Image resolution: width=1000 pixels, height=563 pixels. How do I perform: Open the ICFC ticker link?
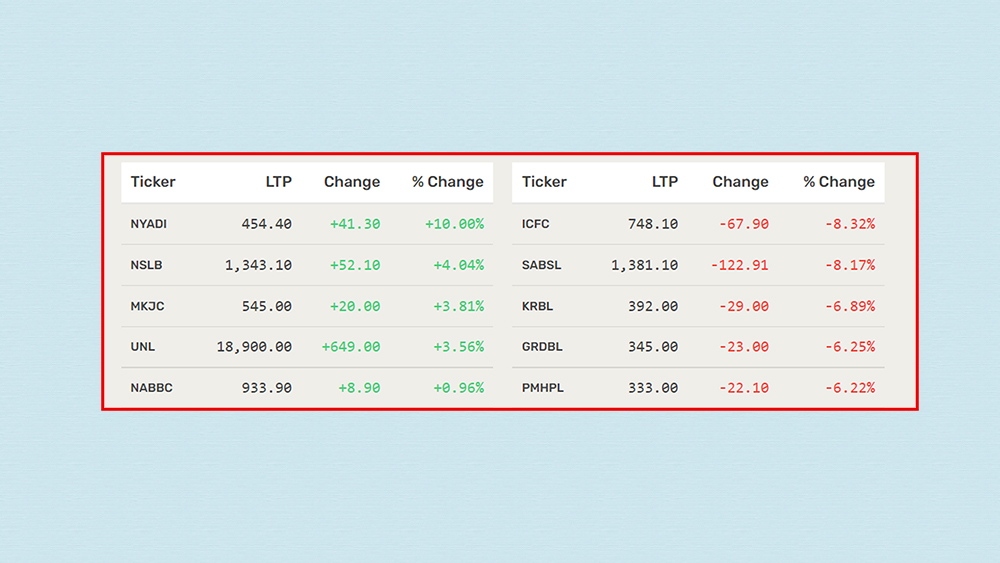click(536, 224)
